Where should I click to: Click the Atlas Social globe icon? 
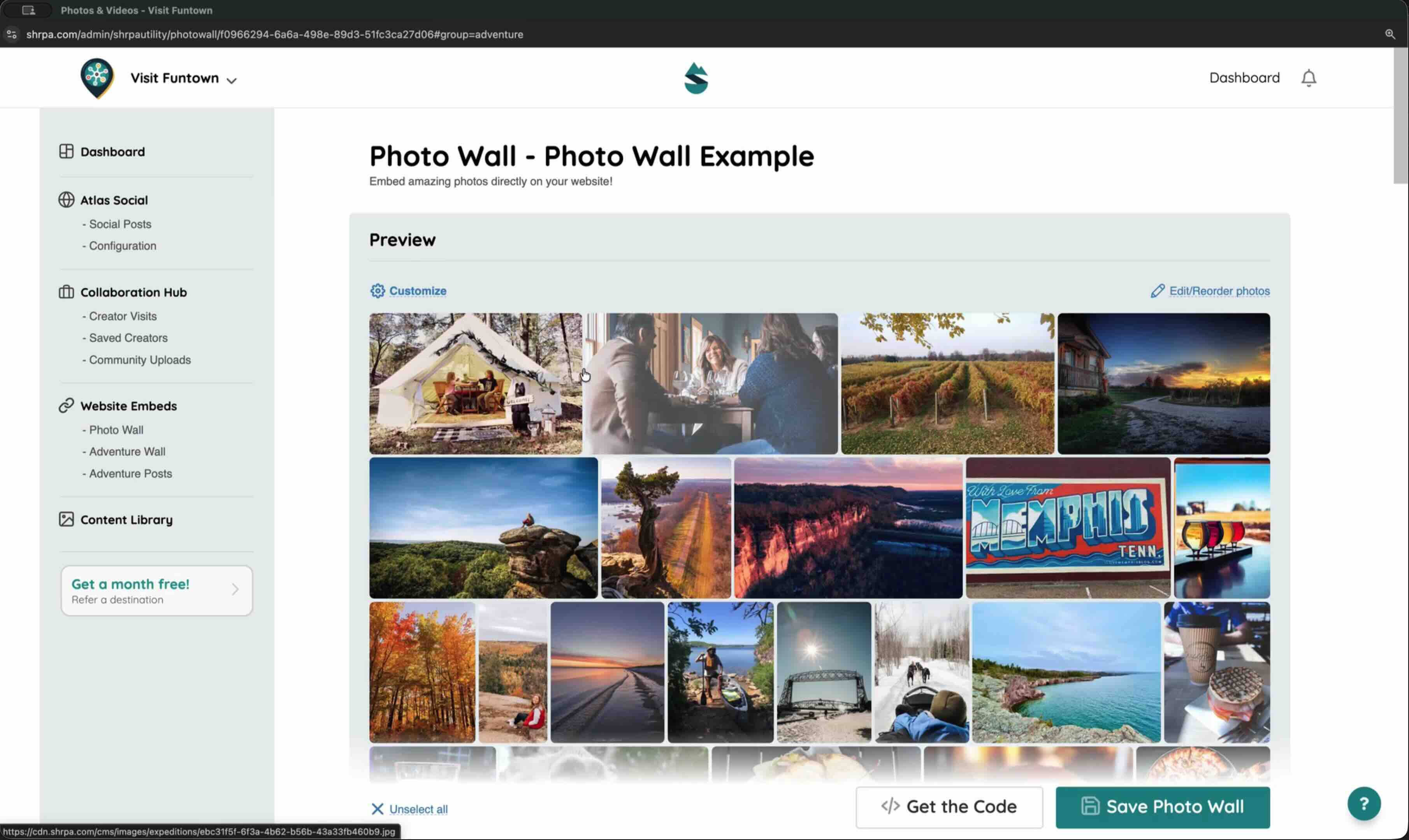coord(66,200)
